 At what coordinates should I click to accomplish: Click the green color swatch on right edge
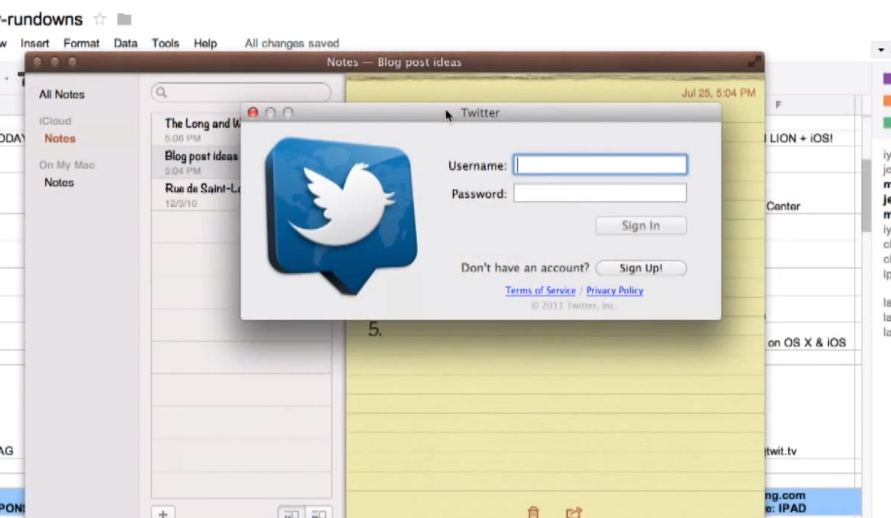887,122
